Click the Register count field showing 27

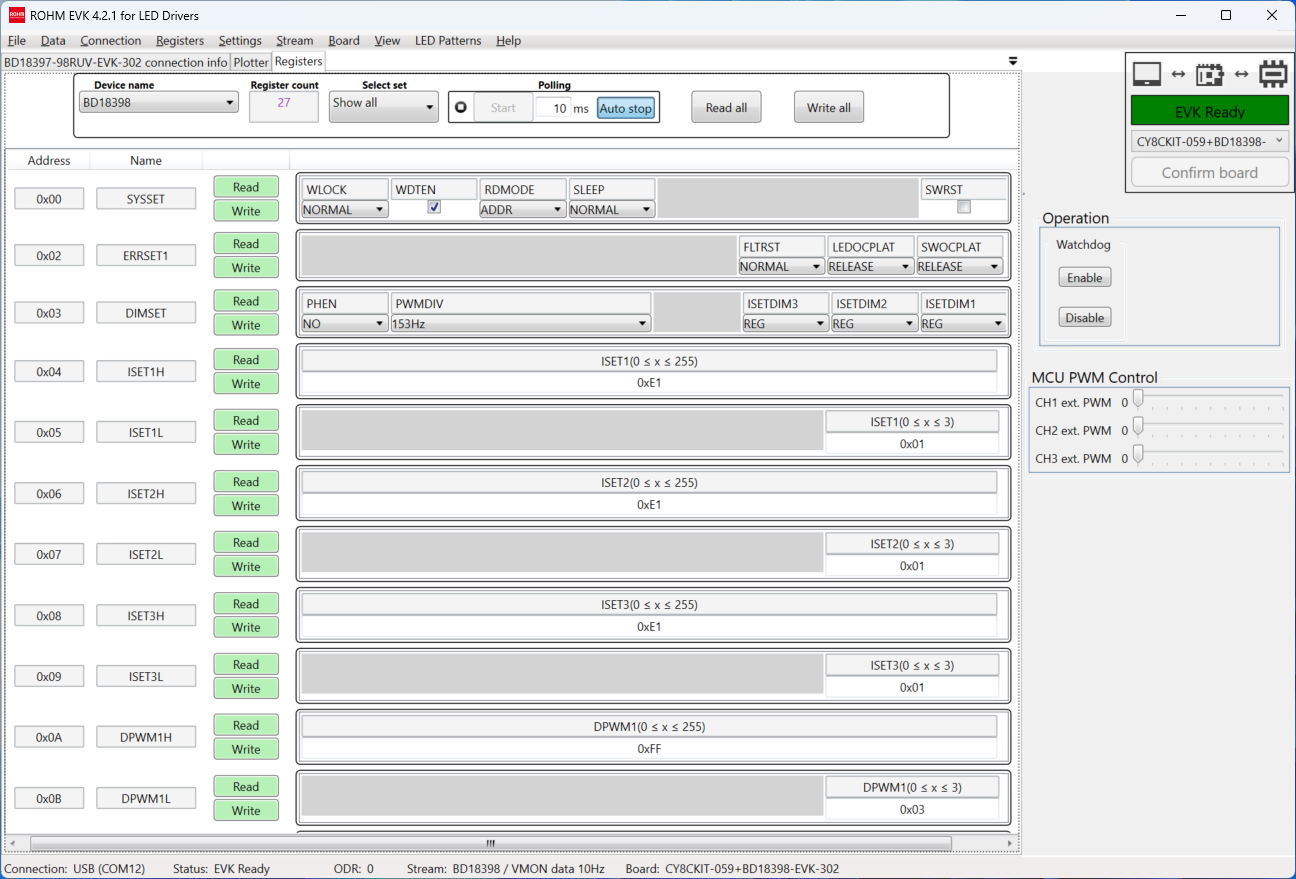pos(284,106)
